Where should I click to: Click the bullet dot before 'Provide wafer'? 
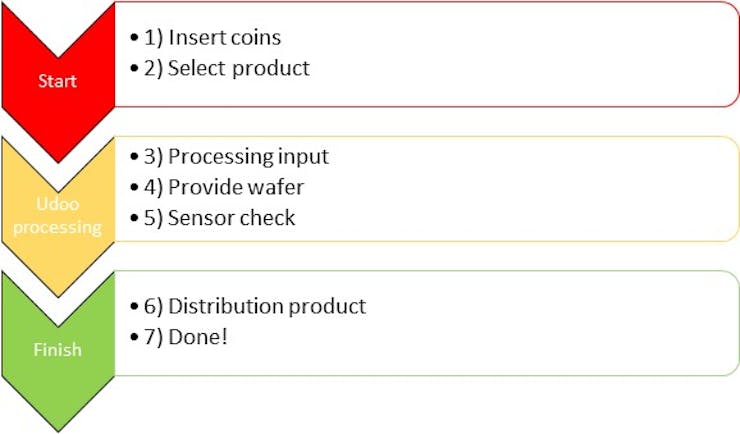(135, 187)
